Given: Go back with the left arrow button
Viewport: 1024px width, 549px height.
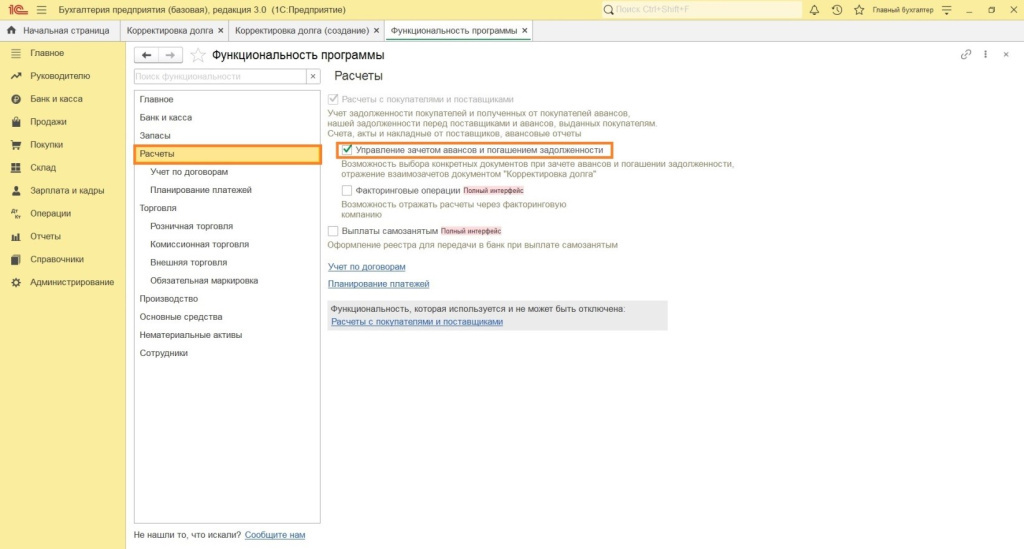Looking at the screenshot, I should [x=146, y=55].
